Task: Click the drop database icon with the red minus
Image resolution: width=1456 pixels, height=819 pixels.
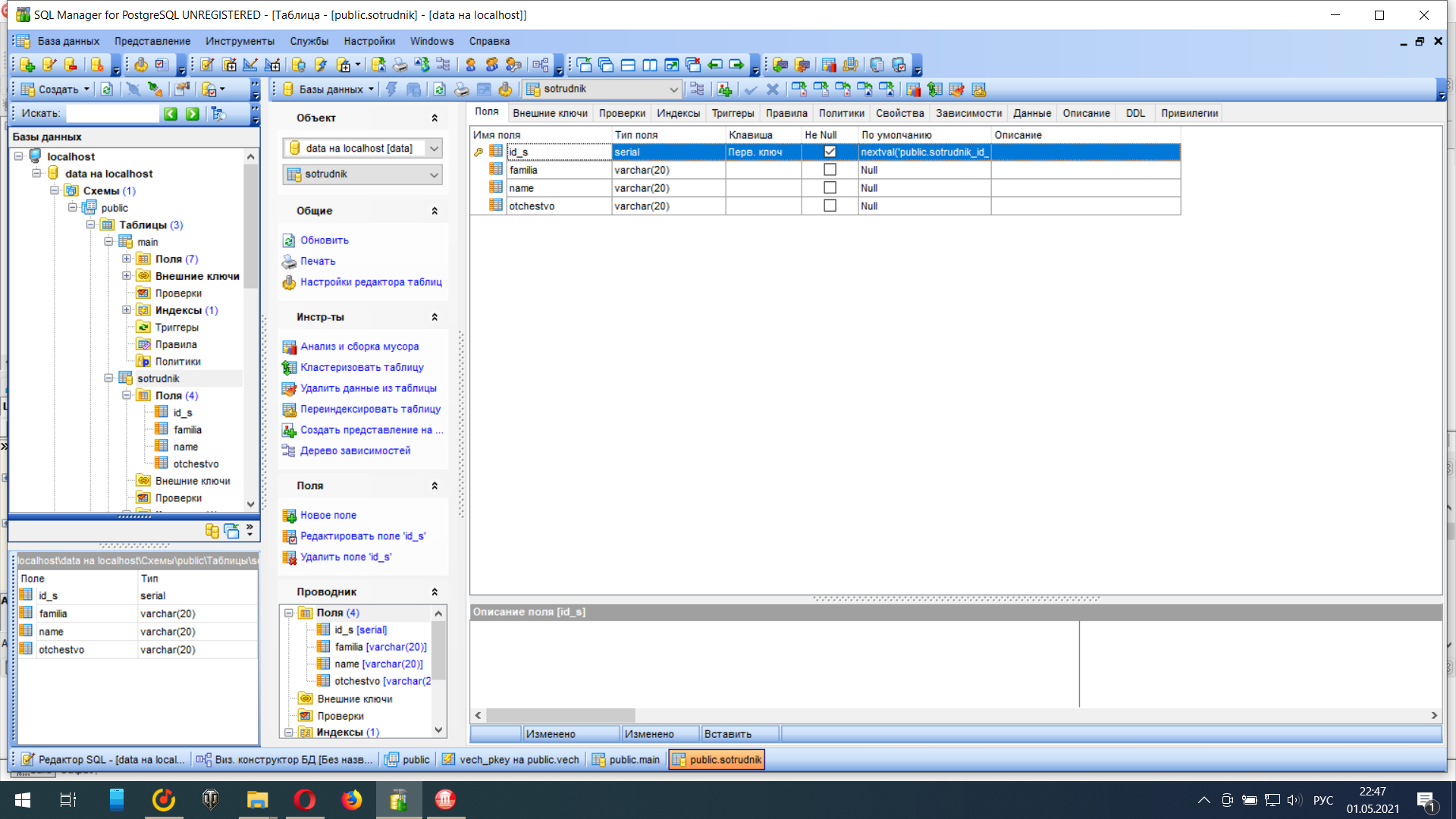Action: [x=71, y=65]
